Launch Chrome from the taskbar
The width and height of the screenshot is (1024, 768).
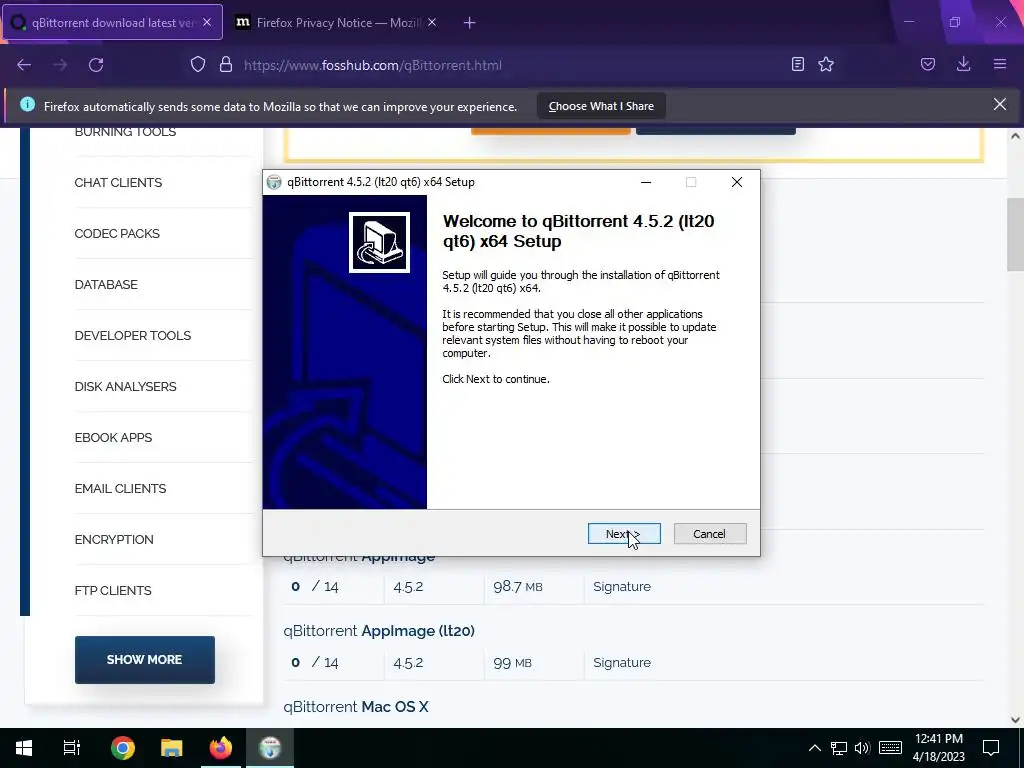123,748
